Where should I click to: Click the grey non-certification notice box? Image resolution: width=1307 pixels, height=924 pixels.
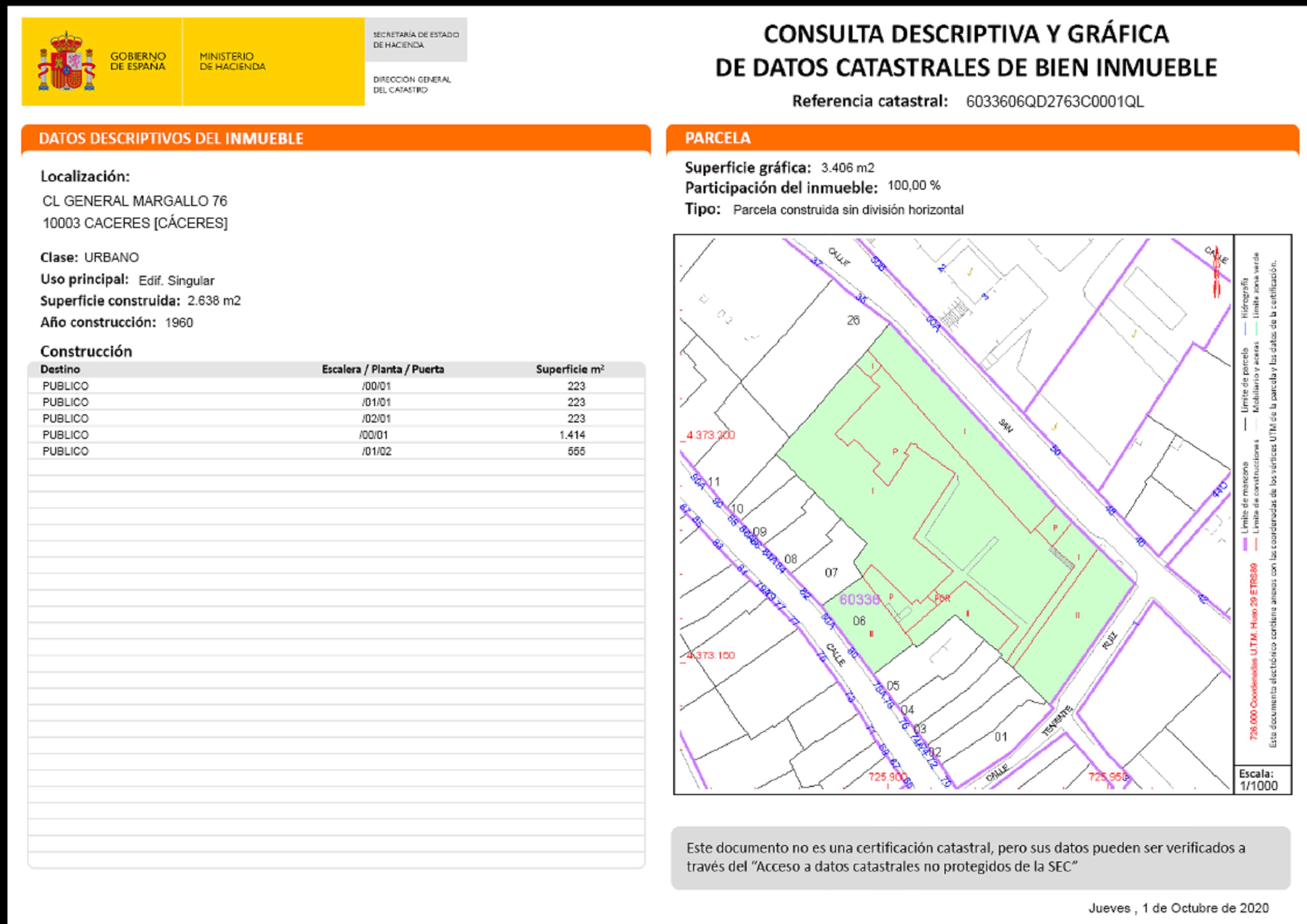click(980, 857)
